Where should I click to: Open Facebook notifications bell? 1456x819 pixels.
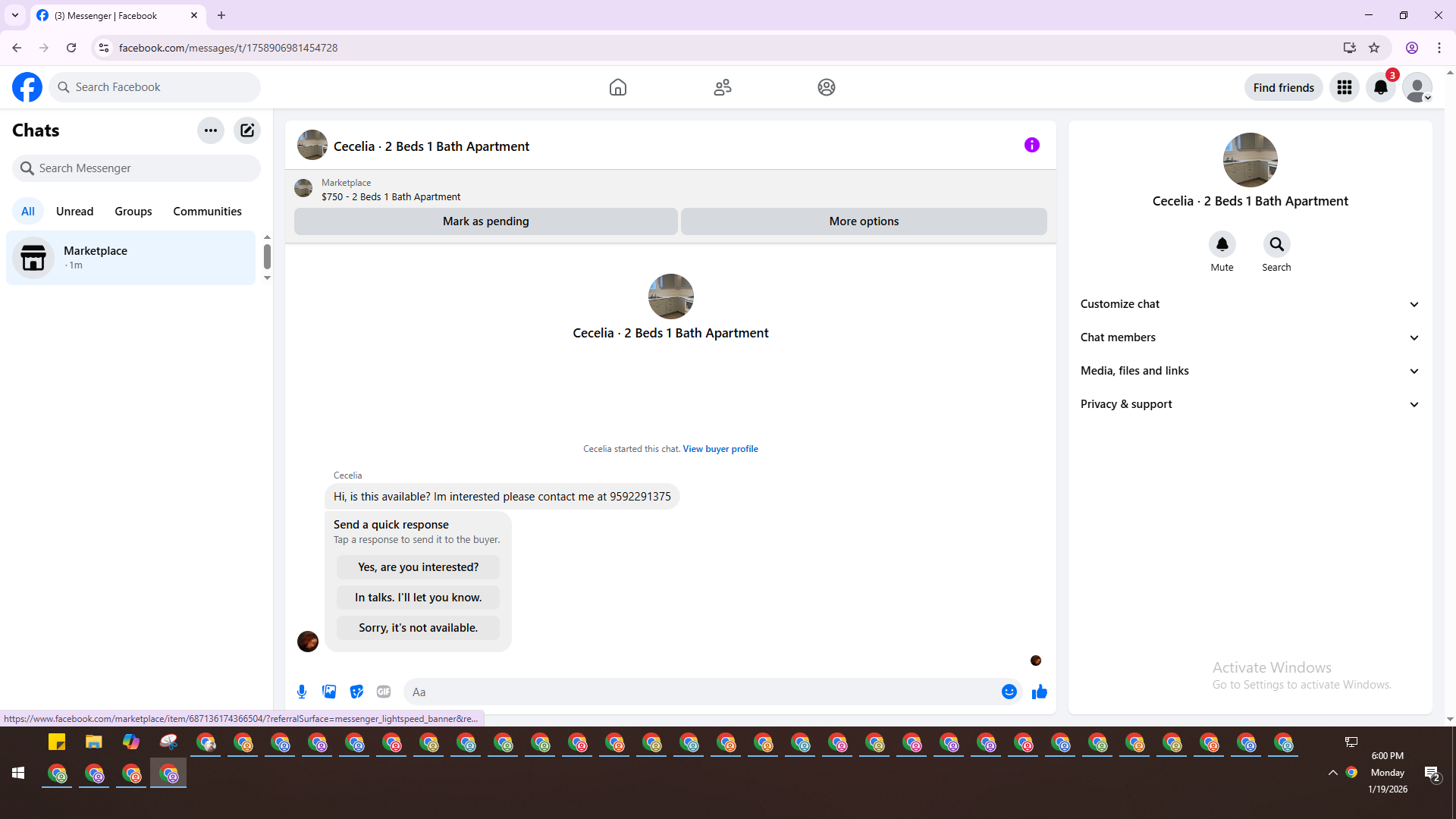click(1380, 87)
